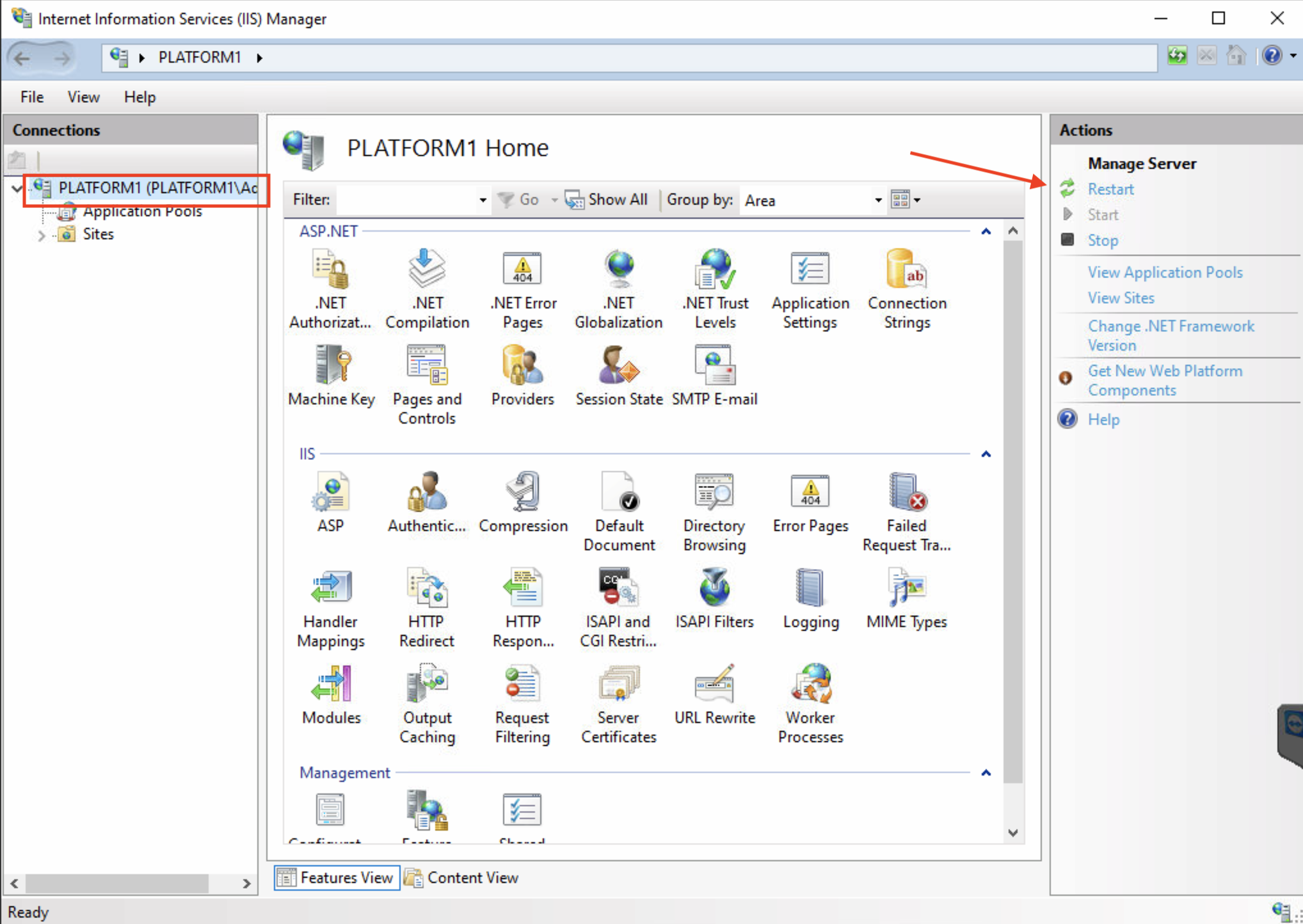The height and width of the screenshot is (924, 1303).
Task: Click features list scrollbar down arrow
Action: point(1012,832)
